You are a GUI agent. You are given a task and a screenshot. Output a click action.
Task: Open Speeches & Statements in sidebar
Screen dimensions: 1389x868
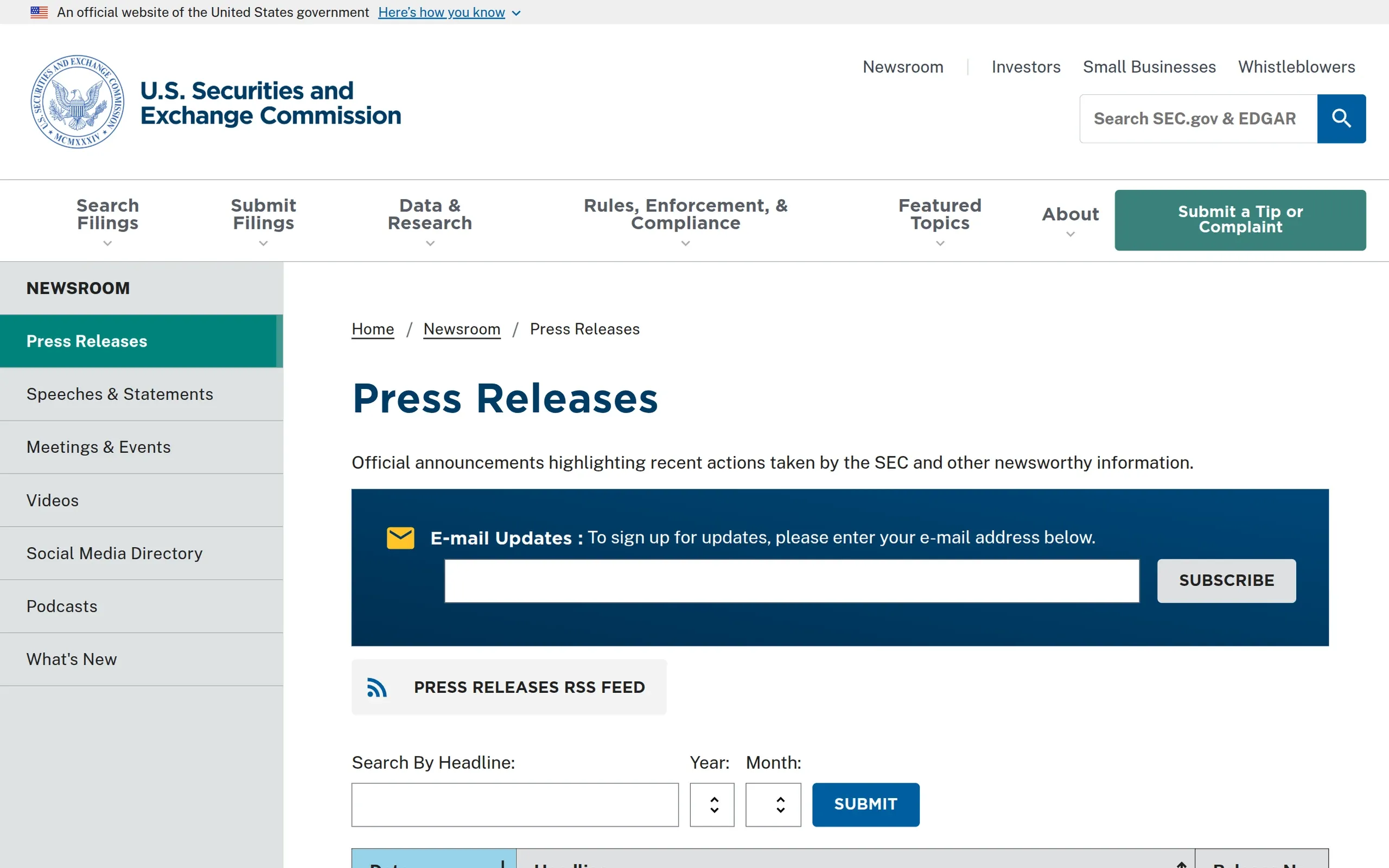click(141, 394)
